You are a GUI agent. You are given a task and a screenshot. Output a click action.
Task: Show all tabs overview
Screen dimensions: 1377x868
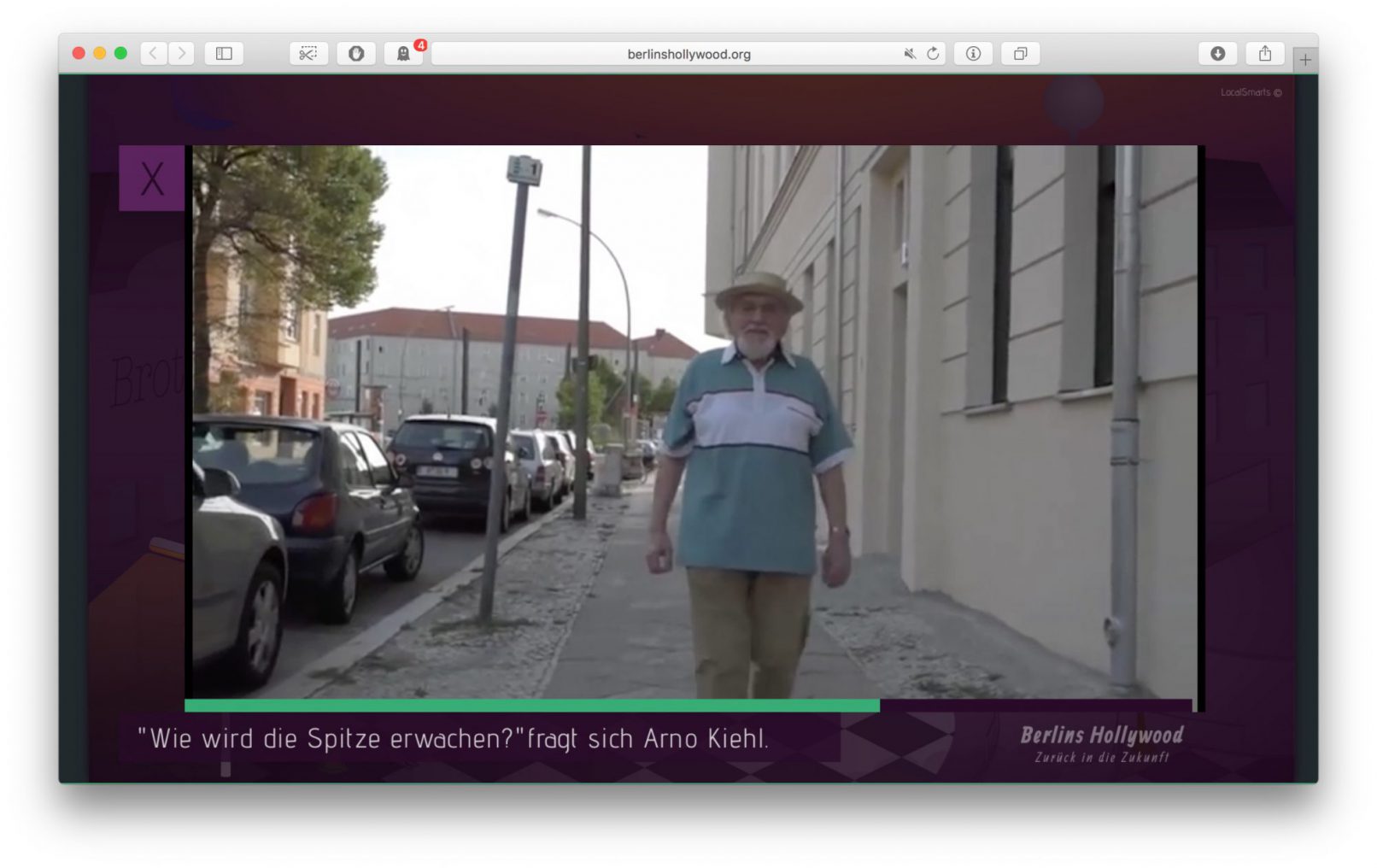(1020, 53)
